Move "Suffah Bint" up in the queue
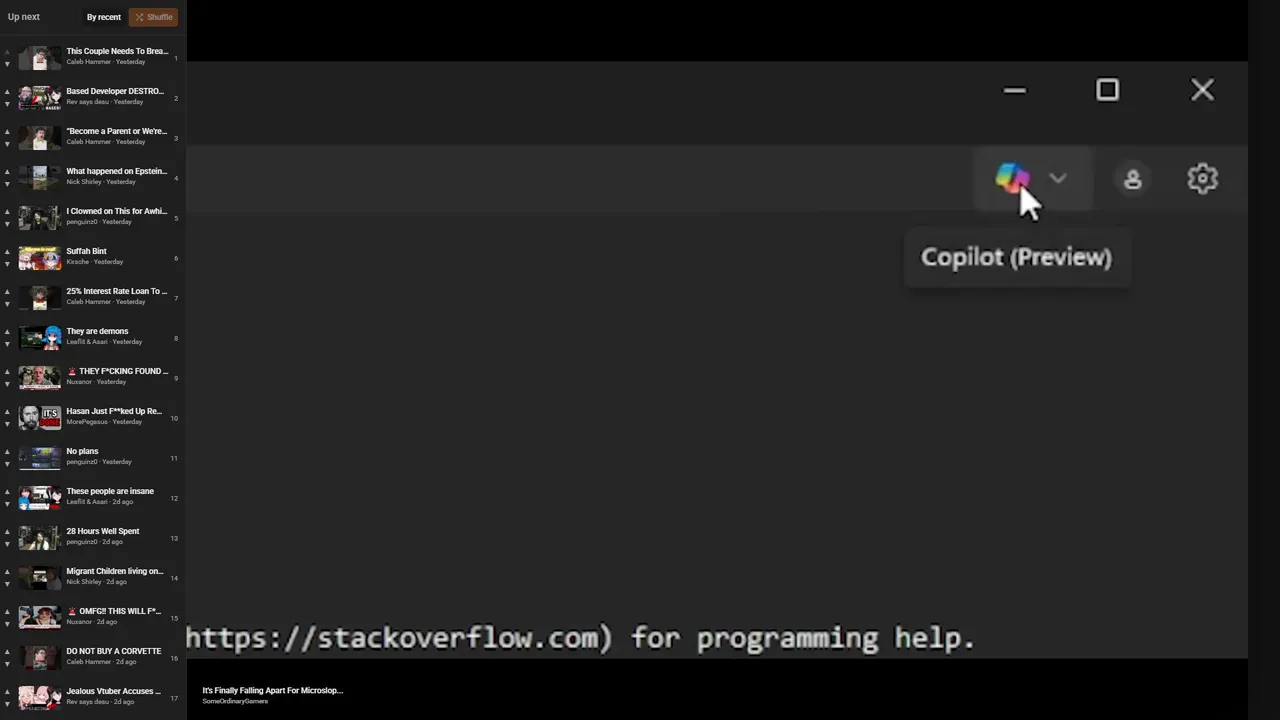 point(7,252)
